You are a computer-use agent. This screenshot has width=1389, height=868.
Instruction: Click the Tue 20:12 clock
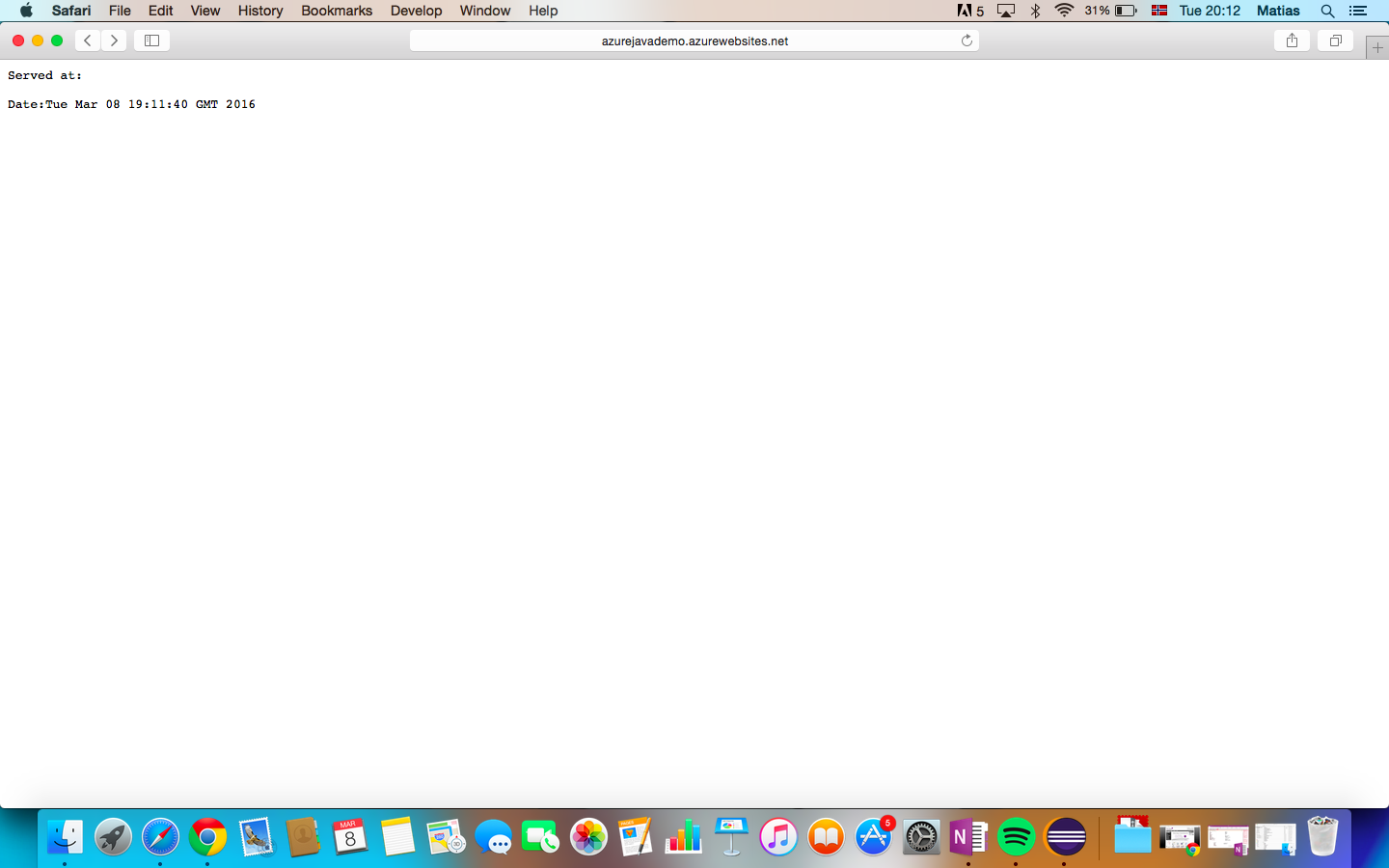click(x=1210, y=11)
